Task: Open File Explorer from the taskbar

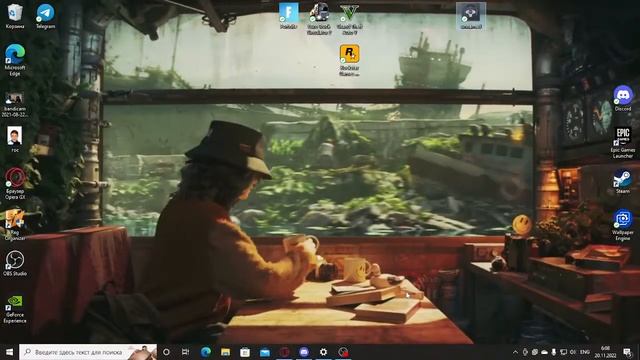Action: [225, 352]
